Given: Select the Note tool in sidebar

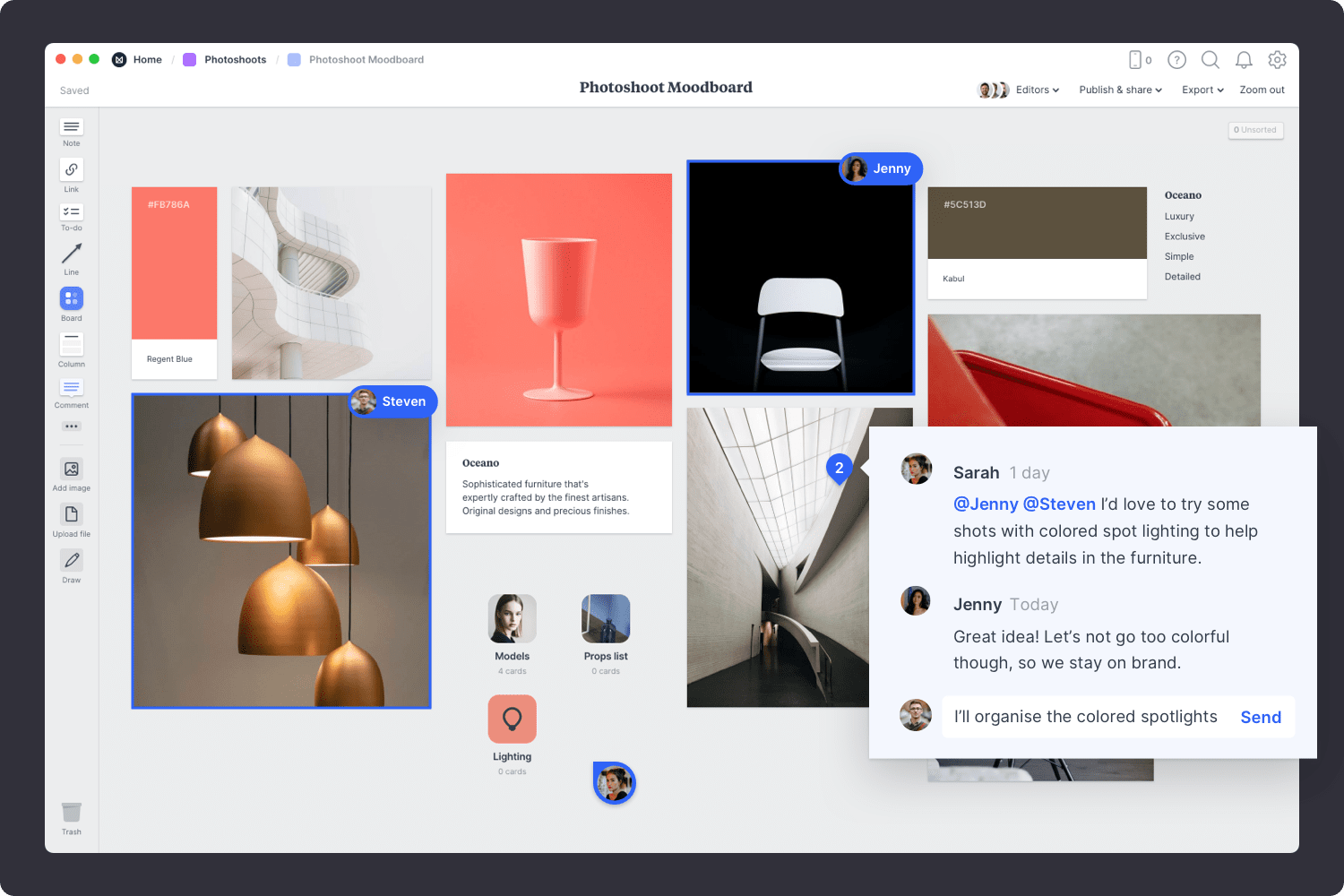Looking at the screenshot, I should [72, 128].
